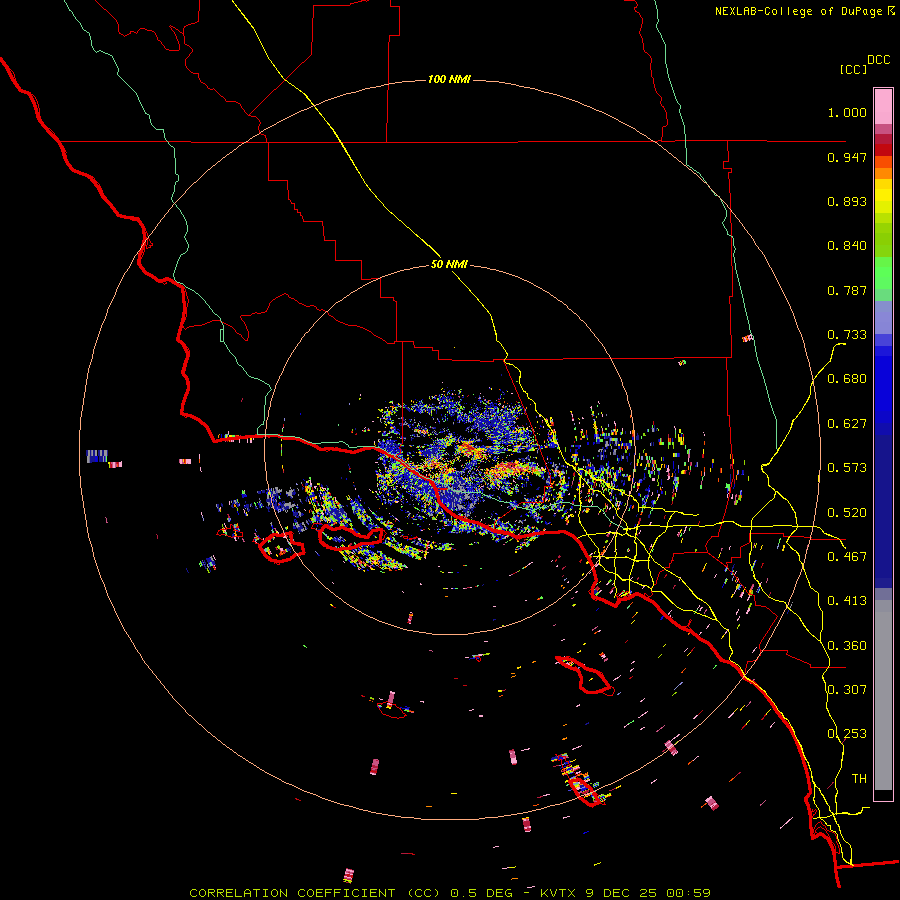Screen dimensions: 900x900
Task: Click the DCC legend heading
Action: click(879, 60)
